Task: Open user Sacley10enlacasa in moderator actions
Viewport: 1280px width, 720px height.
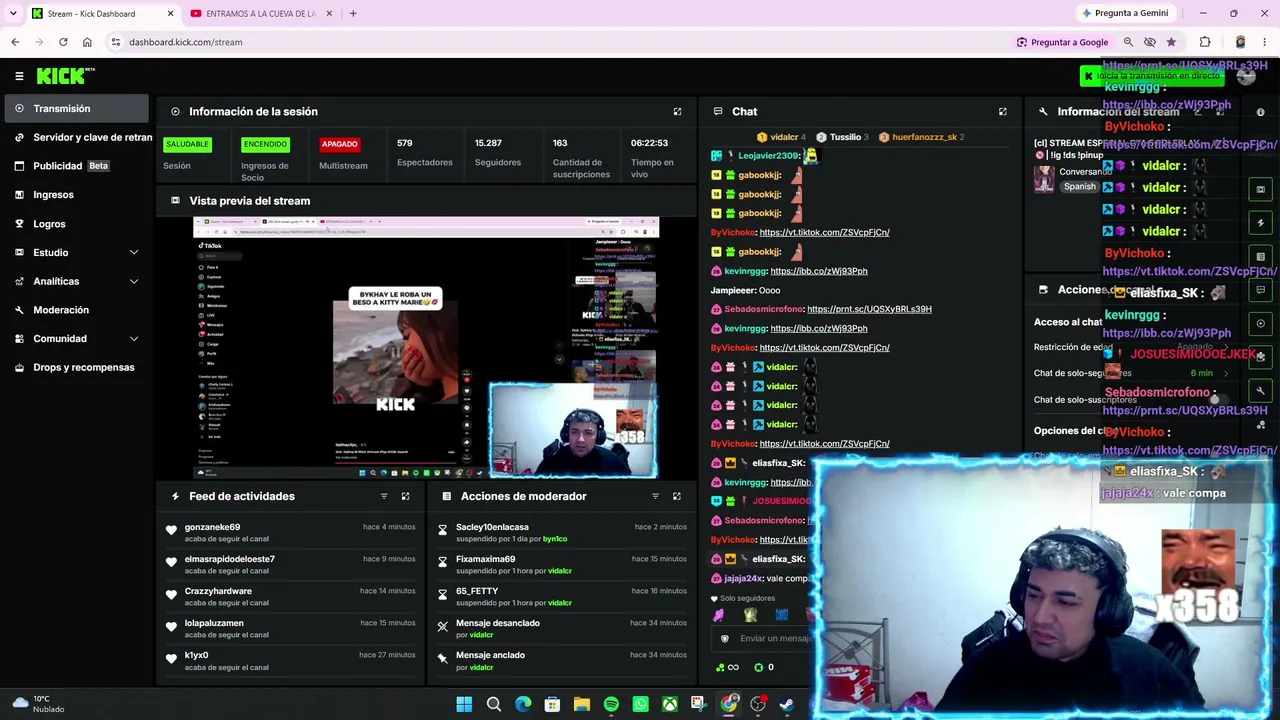Action: coord(492,527)
